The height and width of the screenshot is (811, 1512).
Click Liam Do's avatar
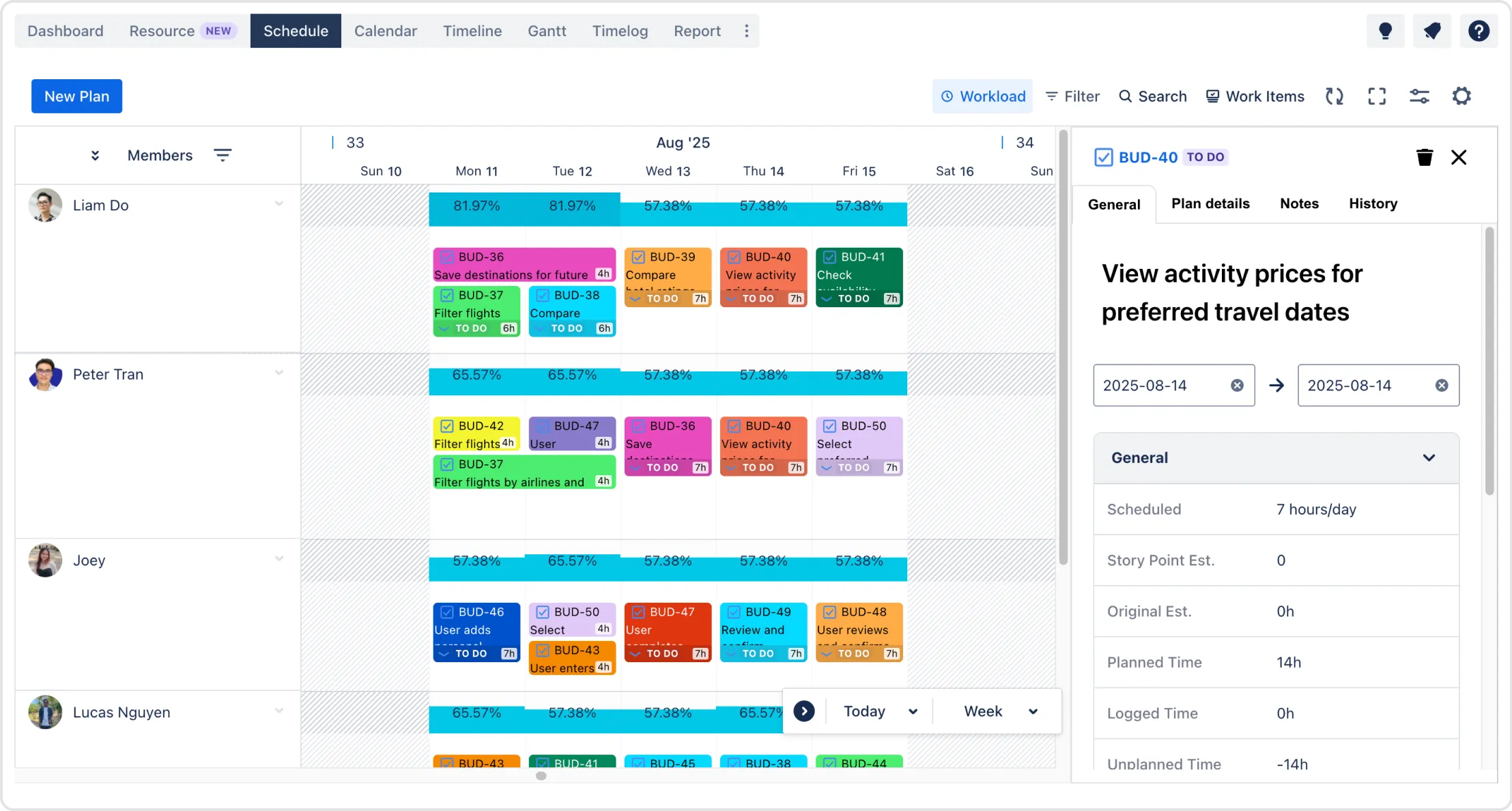45,205
